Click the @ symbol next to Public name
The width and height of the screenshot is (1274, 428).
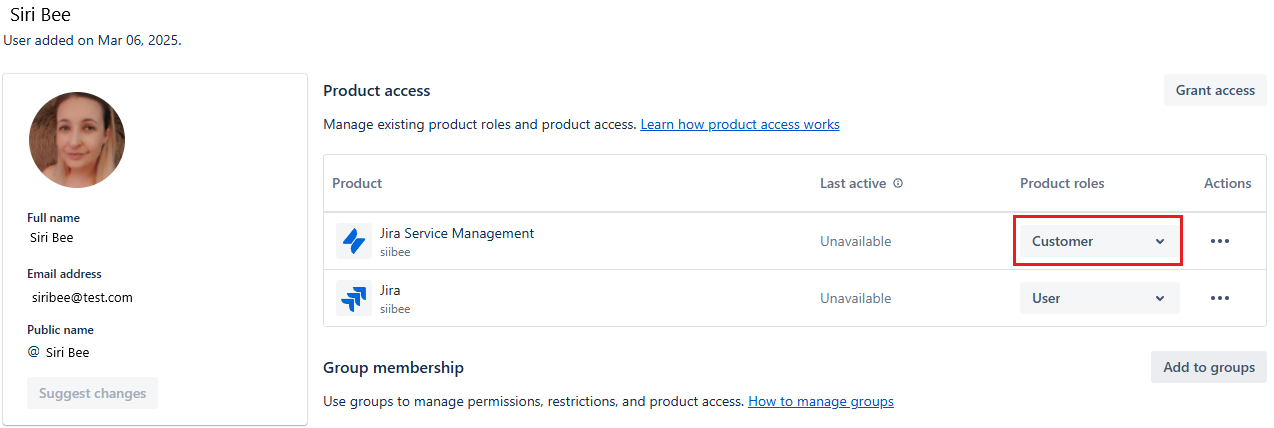tap(33, 352)
